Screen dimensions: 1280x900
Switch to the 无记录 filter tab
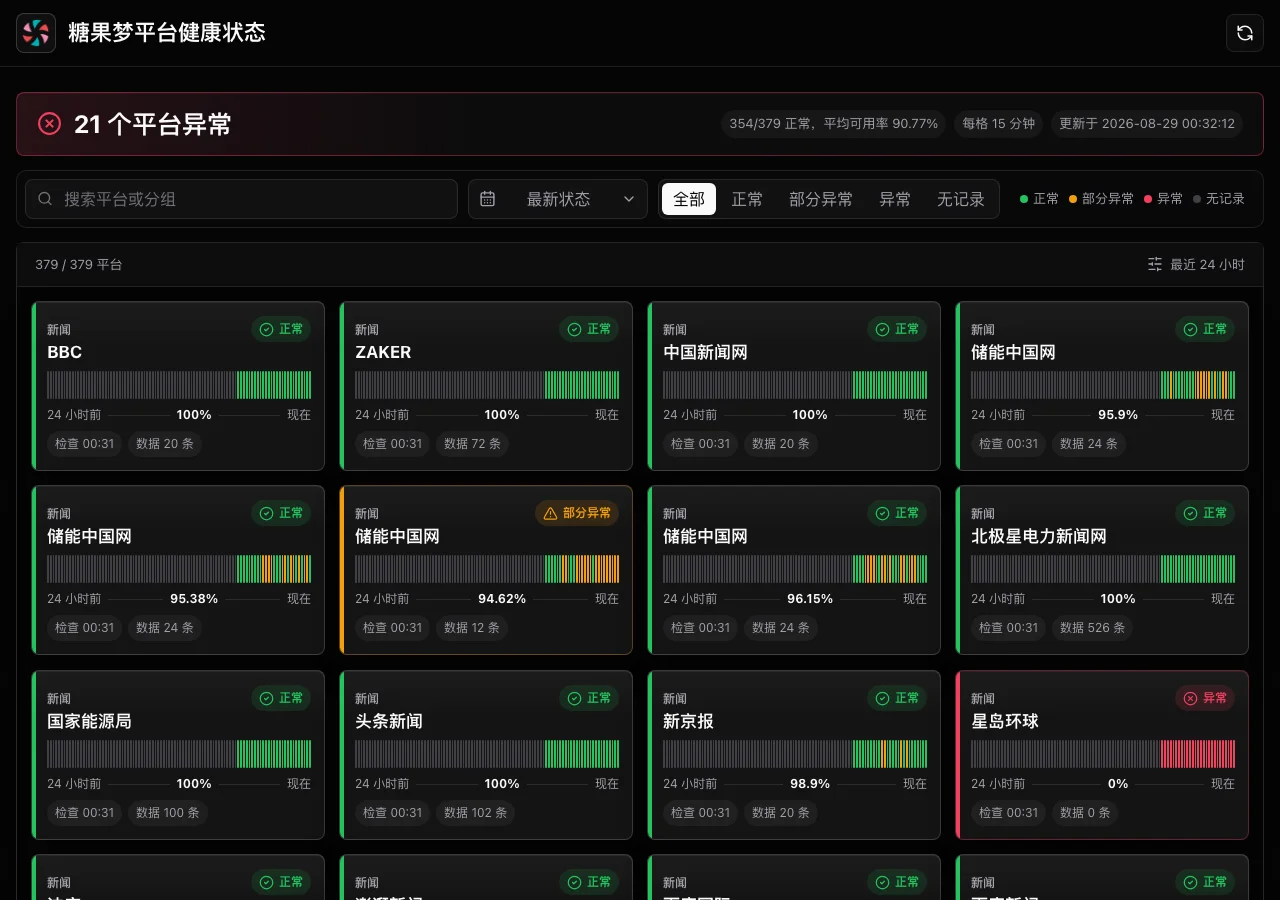pyautogui.click(x=961, y=199)
